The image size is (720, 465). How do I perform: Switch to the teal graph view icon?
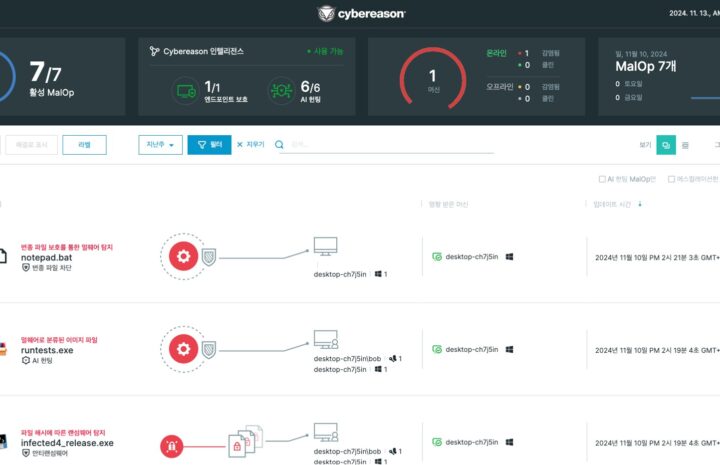click(666, 145)
